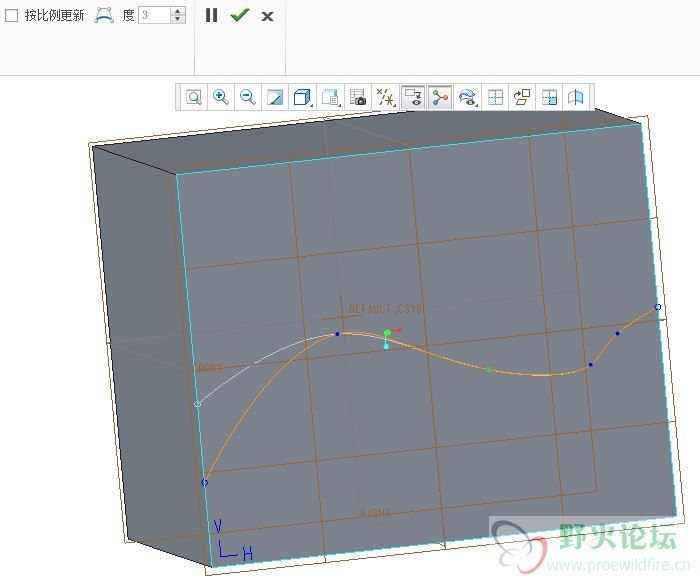Select the green midpoint on the curve
This screenshot has width=700, height=583.
[x=489, y=370]
